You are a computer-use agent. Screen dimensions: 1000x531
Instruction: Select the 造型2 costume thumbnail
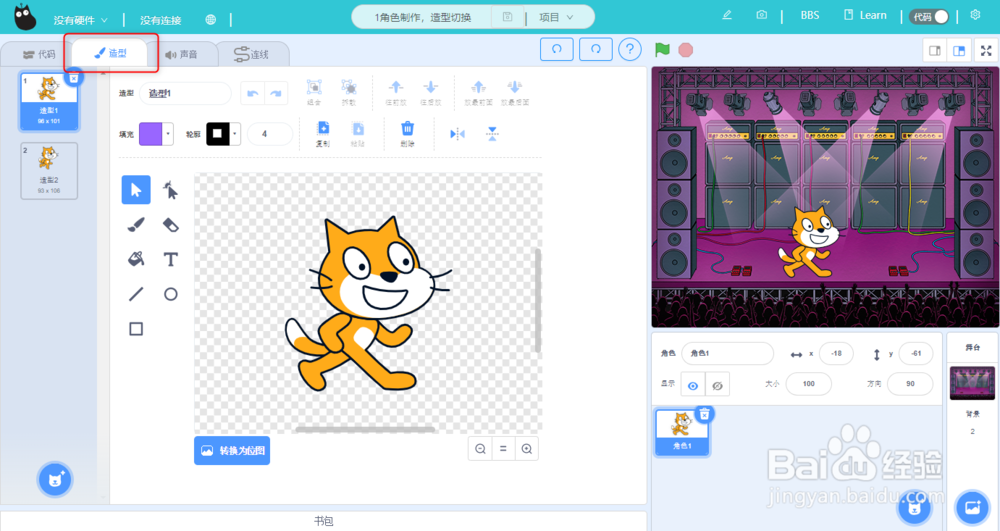click(49, 171)
